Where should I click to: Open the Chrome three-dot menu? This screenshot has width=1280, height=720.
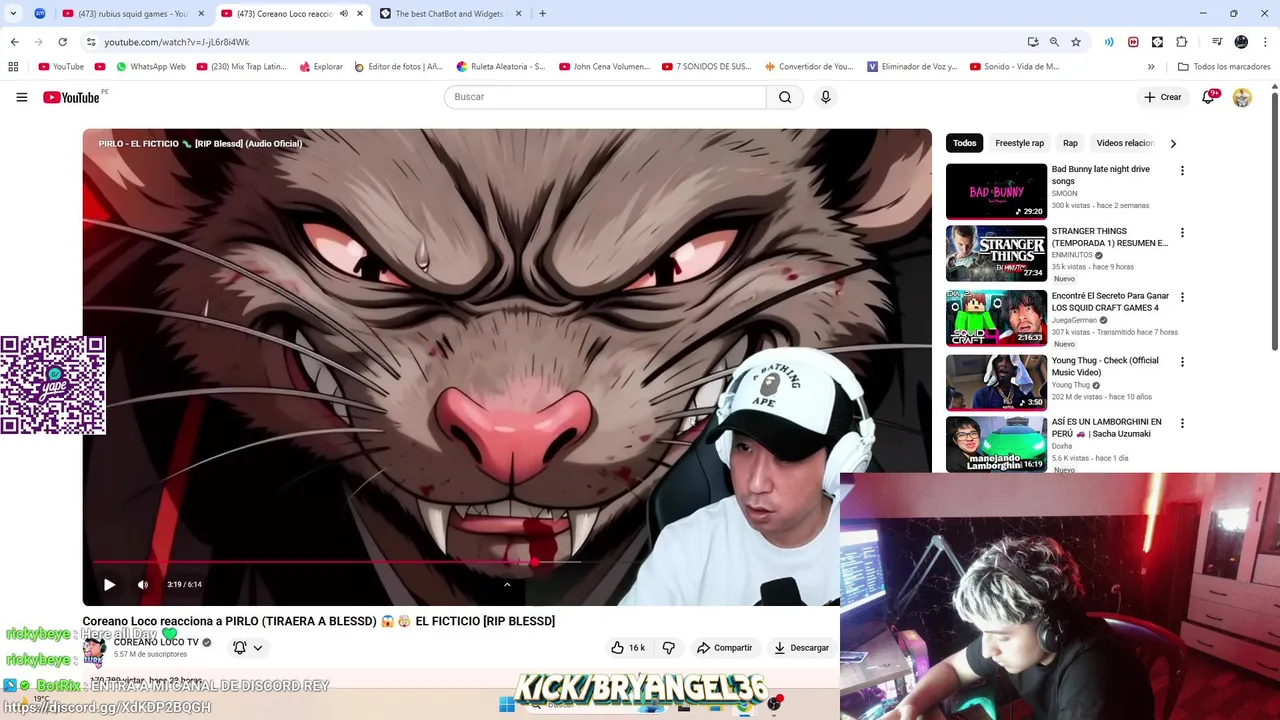[1265, 42]
